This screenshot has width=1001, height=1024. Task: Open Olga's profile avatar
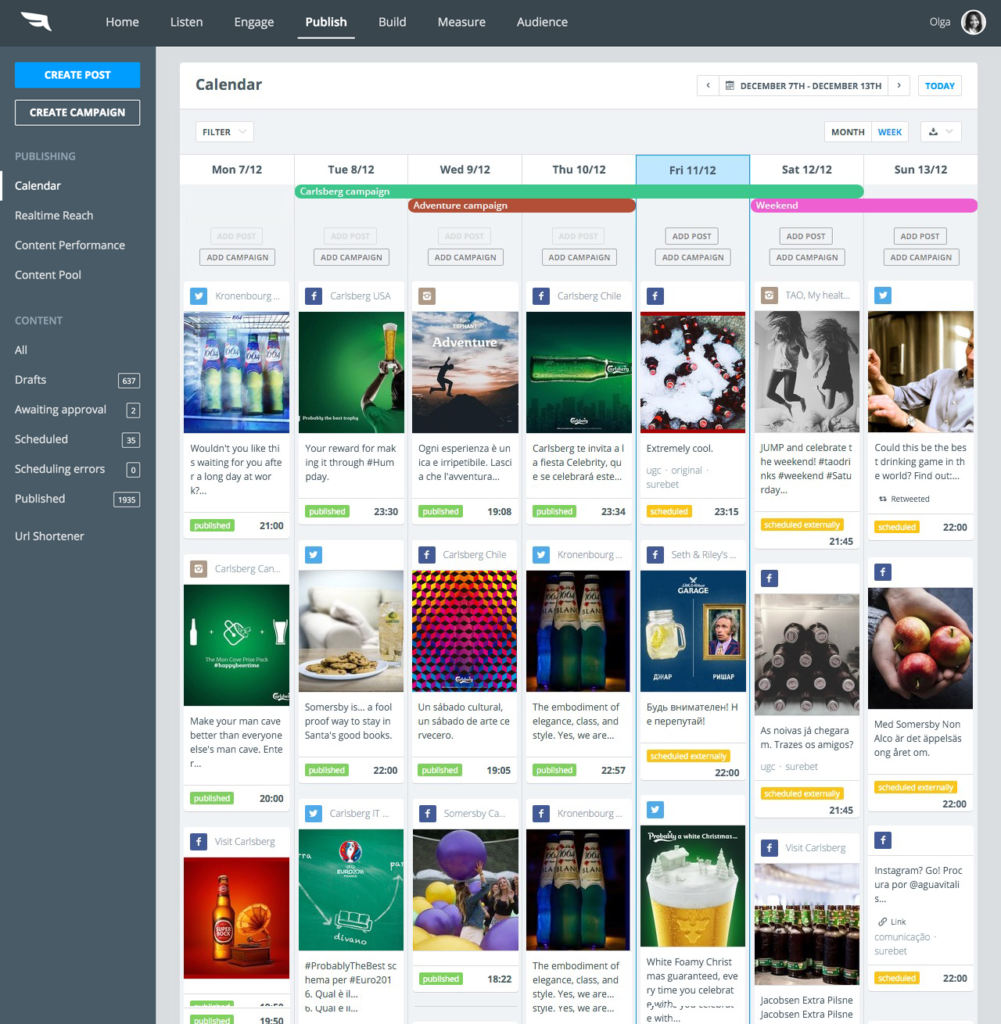pyautogui.click(x=973, y=22)
